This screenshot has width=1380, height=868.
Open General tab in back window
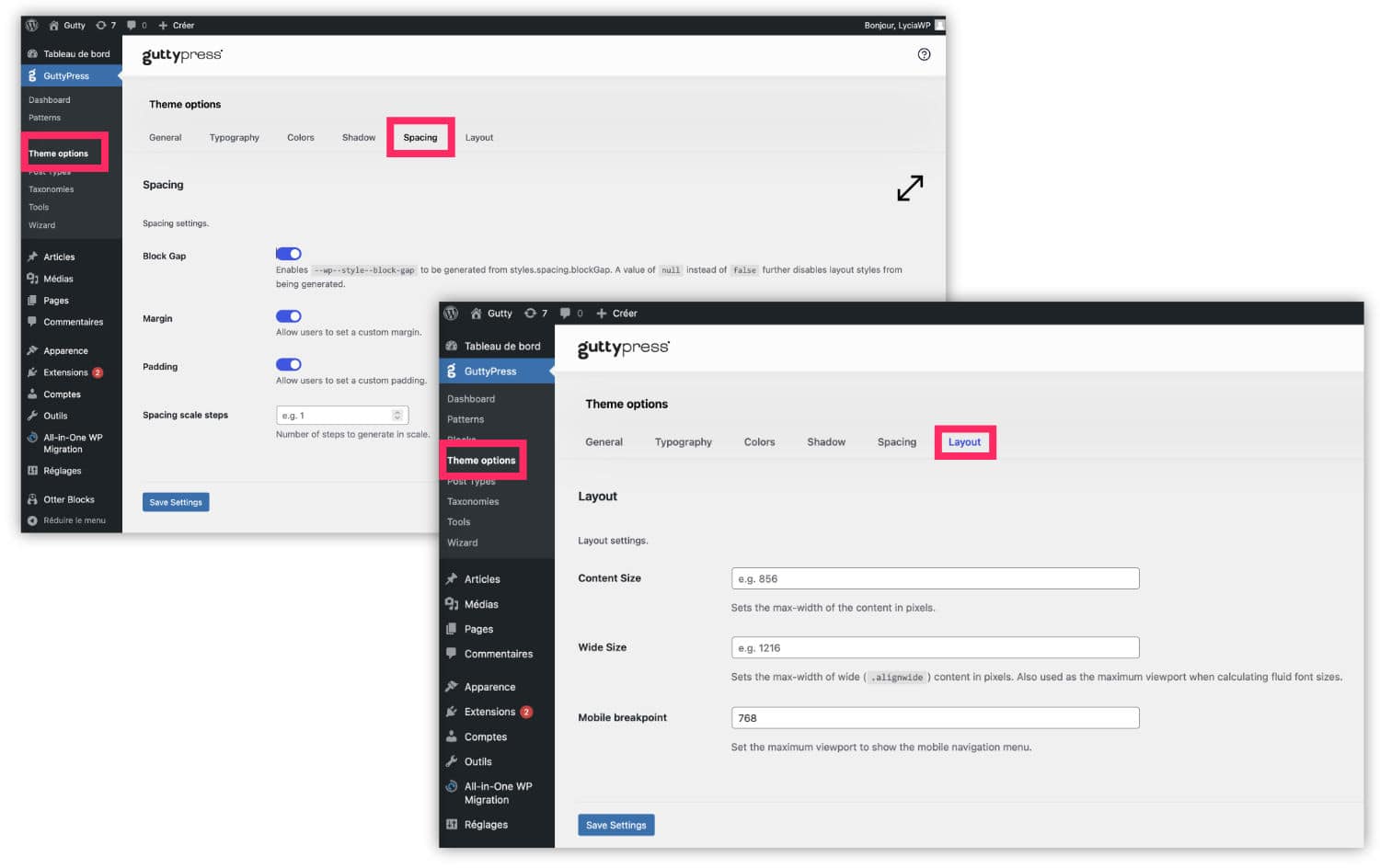coord(166,138)
